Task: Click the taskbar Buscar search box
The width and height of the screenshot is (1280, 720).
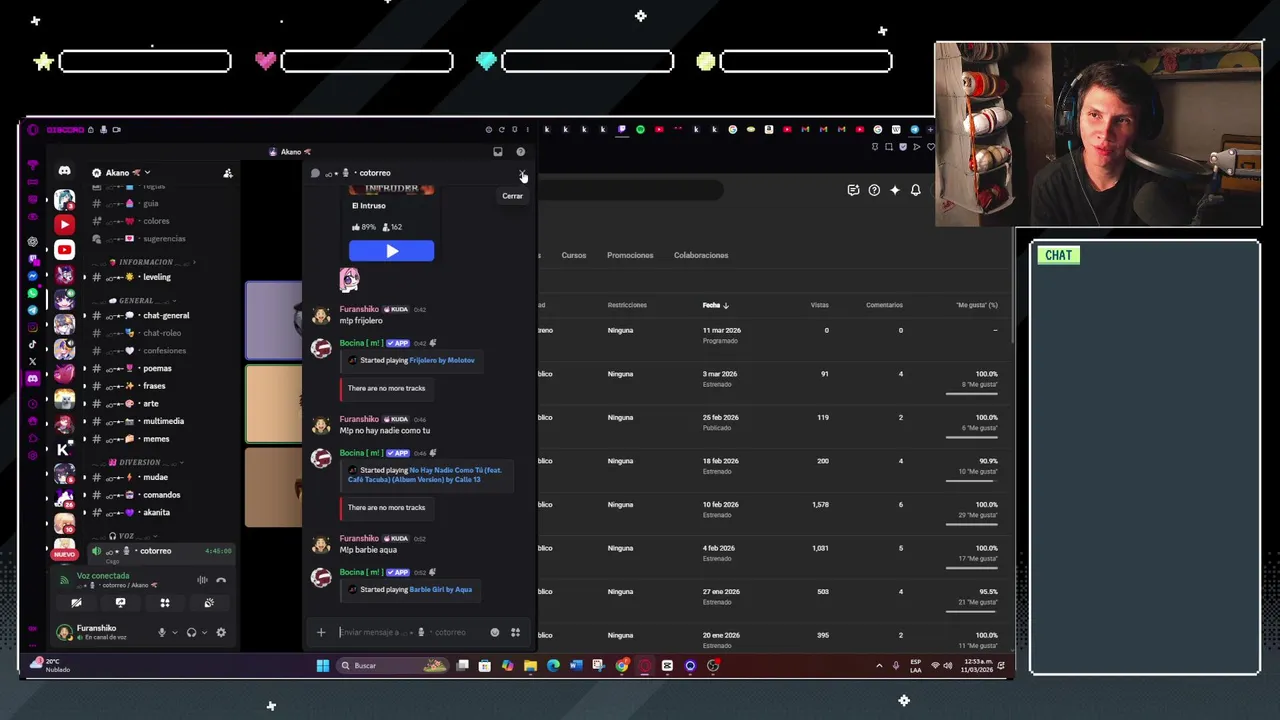Action: click(x=392, y=666)
